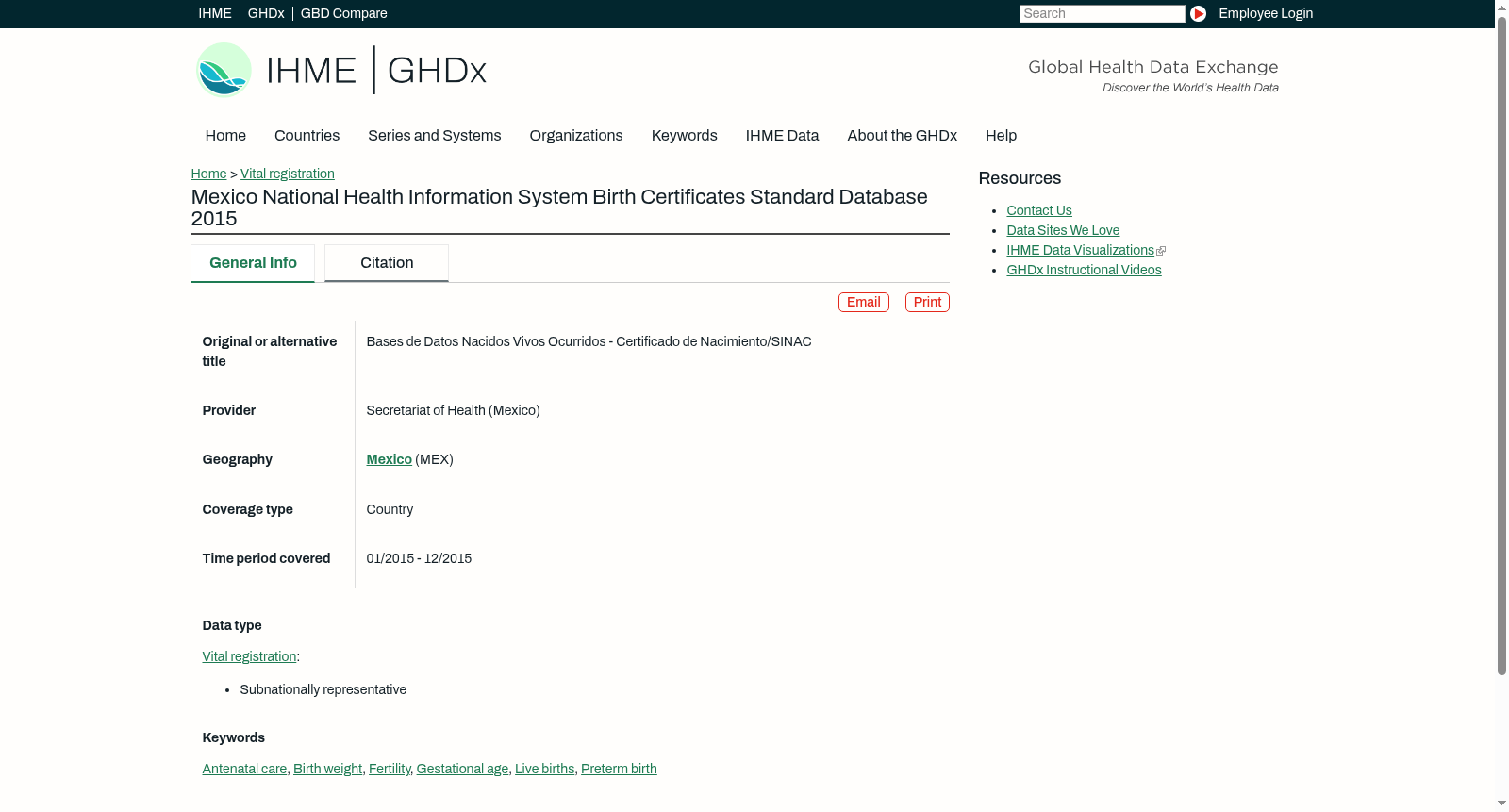Open IHME link in top bar
This screenshot has height=812, width=1509.
(214, 13)
